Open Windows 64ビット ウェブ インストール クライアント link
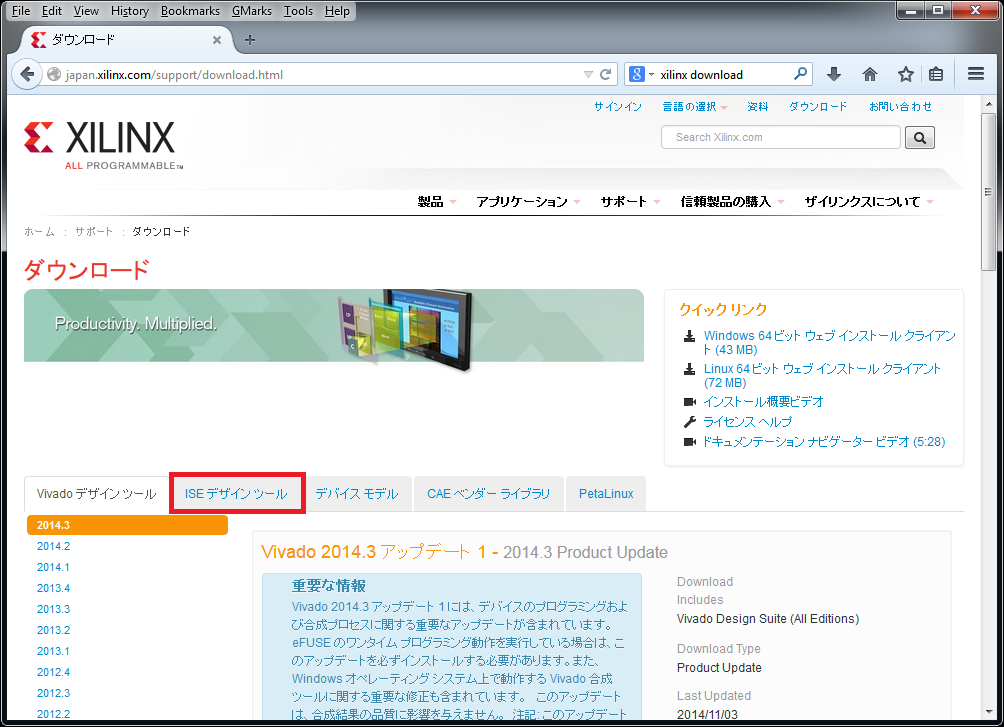 point(829,343)
